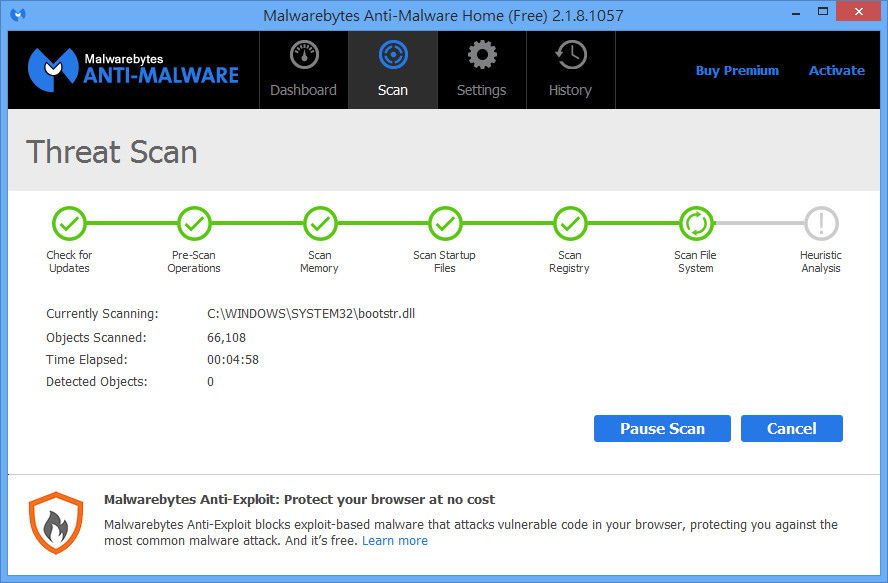Click the Malwarebytes Anti-Malware logo
888x583 pixels.
click(x=134, y=70)
